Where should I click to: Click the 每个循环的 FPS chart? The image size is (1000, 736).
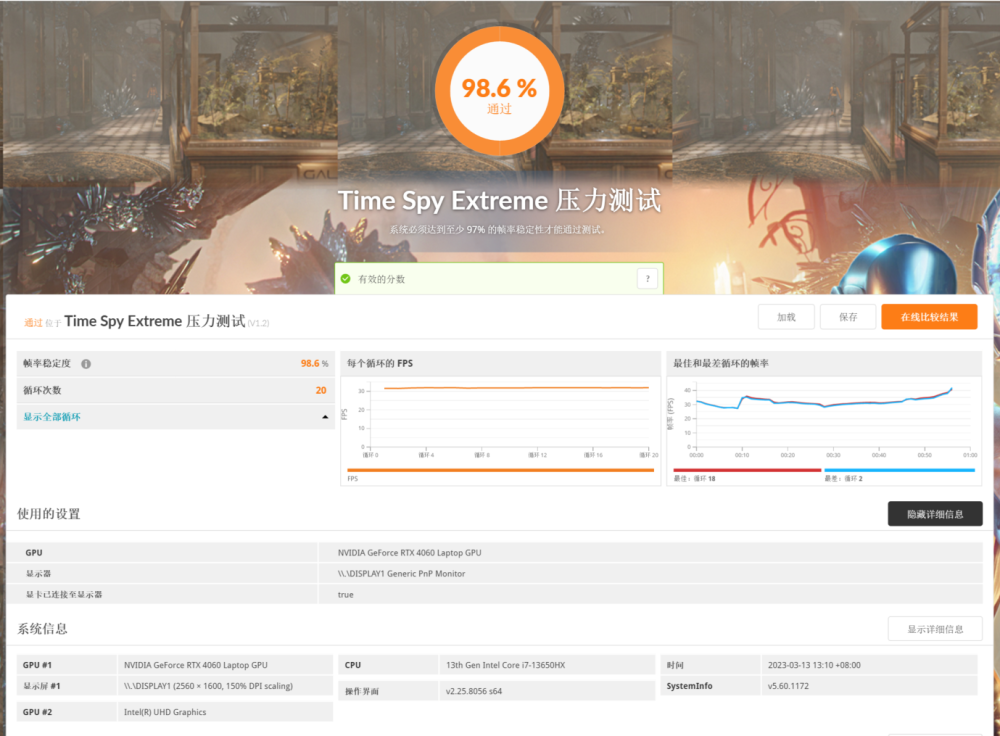tap(500, 418)
